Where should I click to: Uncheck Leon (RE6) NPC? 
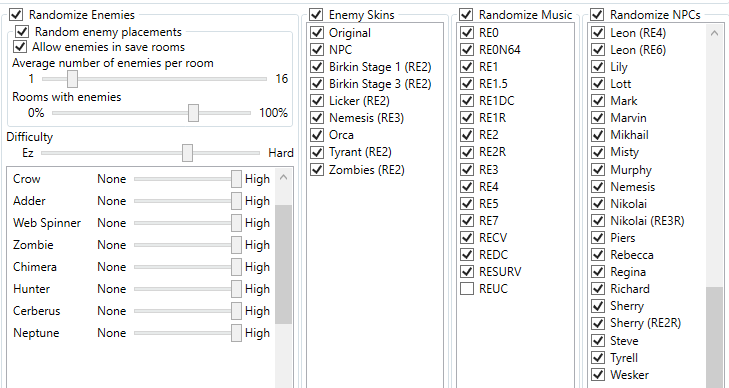pos(598,50)
